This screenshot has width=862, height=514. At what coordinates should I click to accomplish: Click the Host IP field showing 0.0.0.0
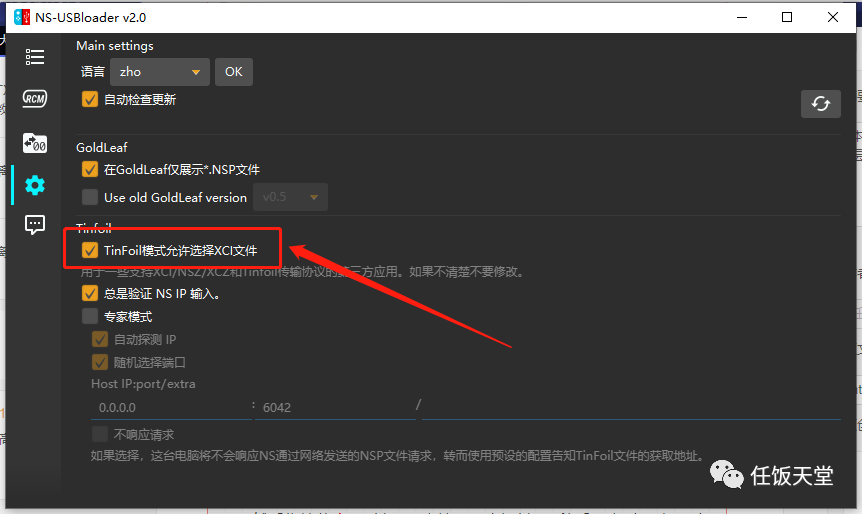point(171,407)
